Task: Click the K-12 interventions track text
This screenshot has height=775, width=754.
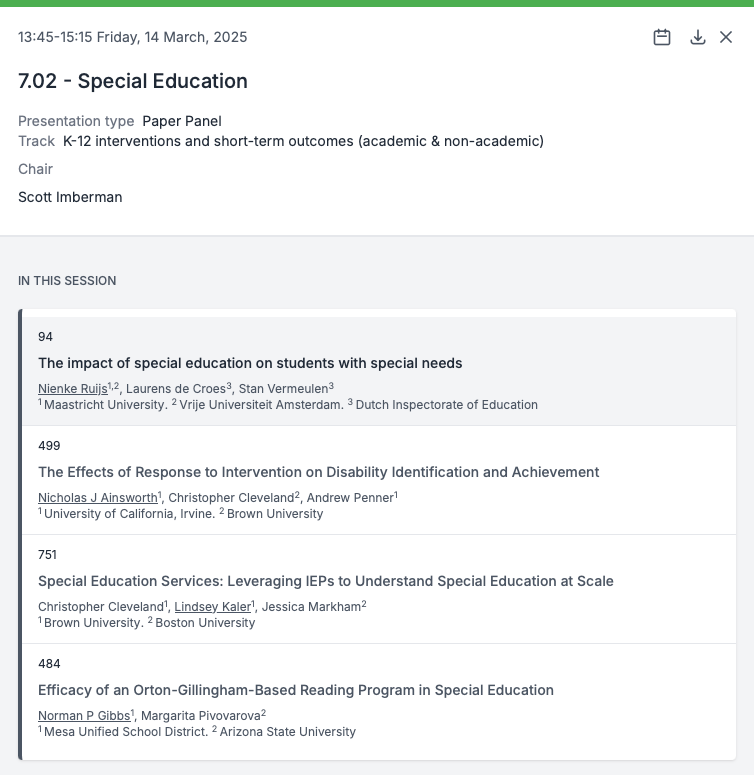Action: 303,141
